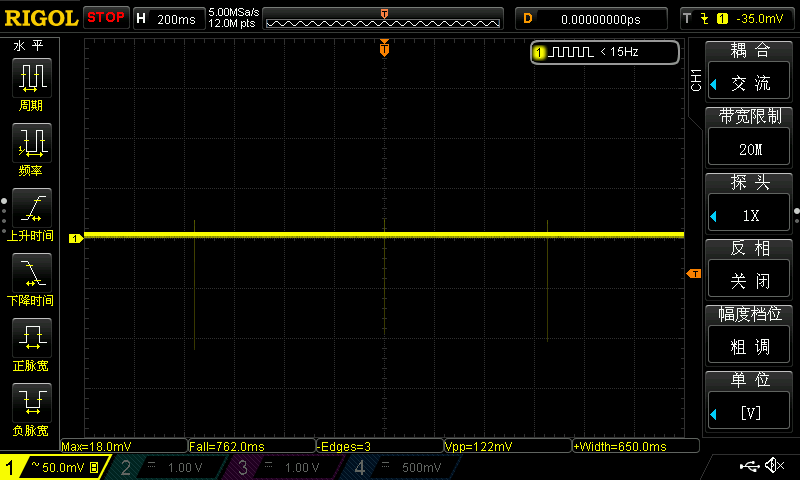Screen dimensions: 800x480
Task: Click the Vpp=122mV measurement result
Action: coord(508,446)
